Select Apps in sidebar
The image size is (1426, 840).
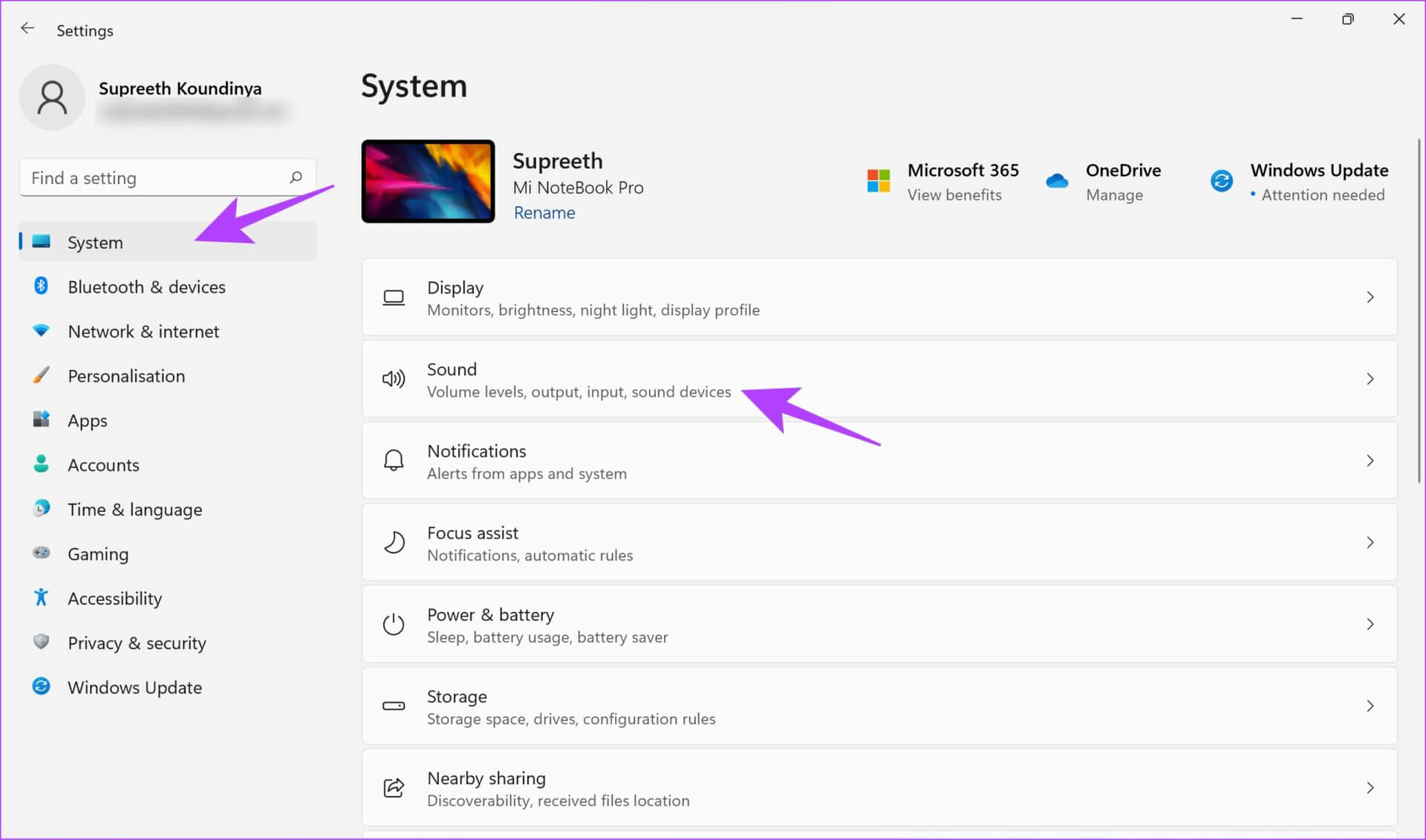88,420
